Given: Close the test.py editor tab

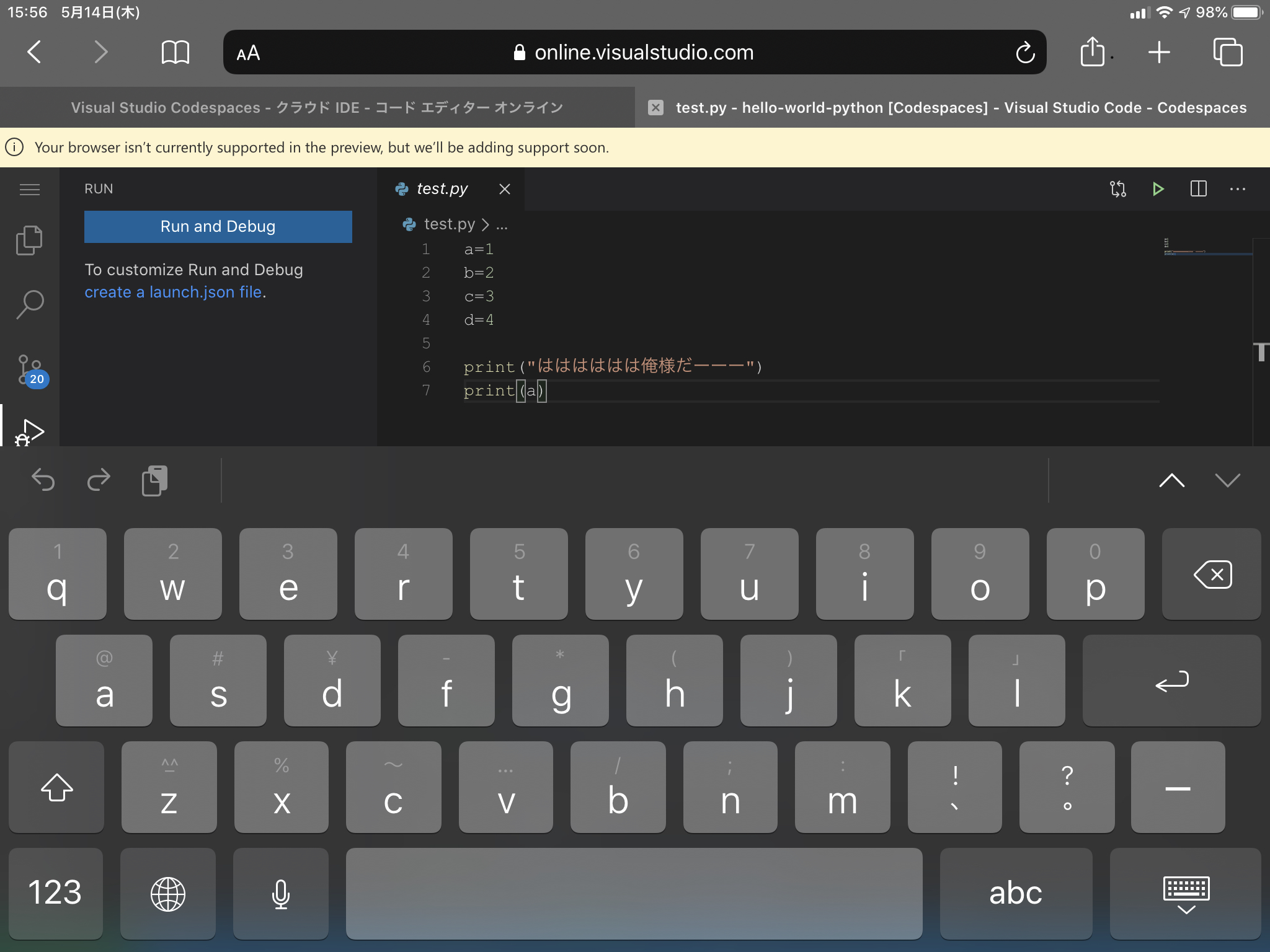Looking at the screenshot, I should point(505,189).
